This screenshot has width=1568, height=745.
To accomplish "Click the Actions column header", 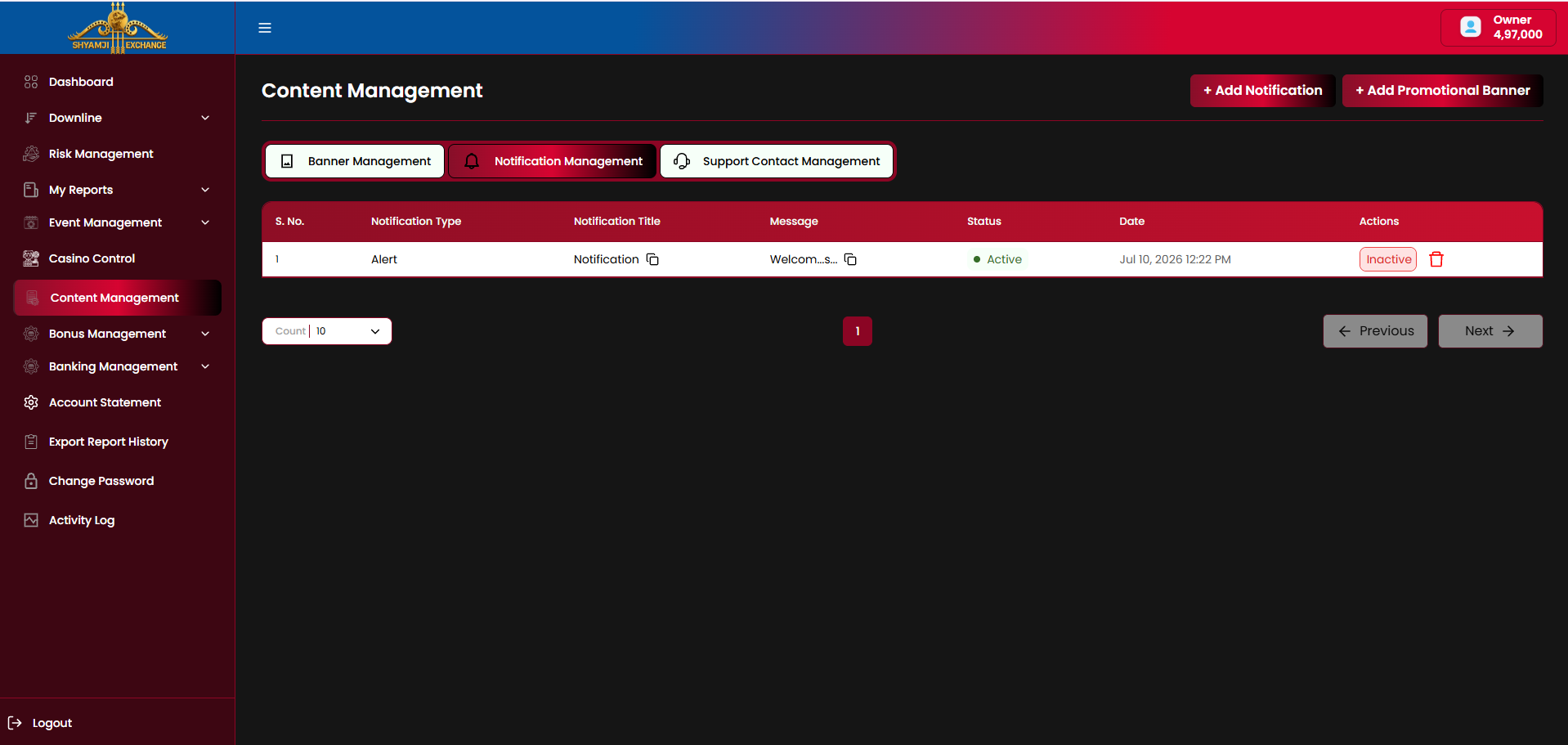I will 1378,222.
